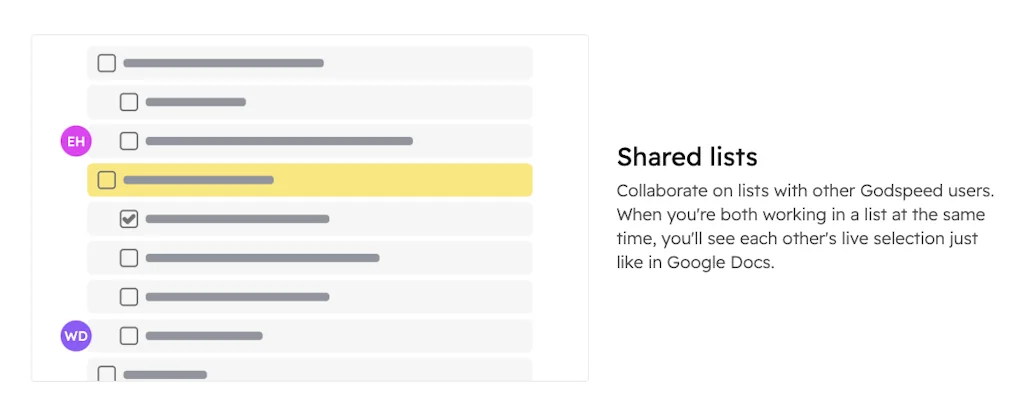Check the topmost list item checkbox

click(x=107, y=63)
